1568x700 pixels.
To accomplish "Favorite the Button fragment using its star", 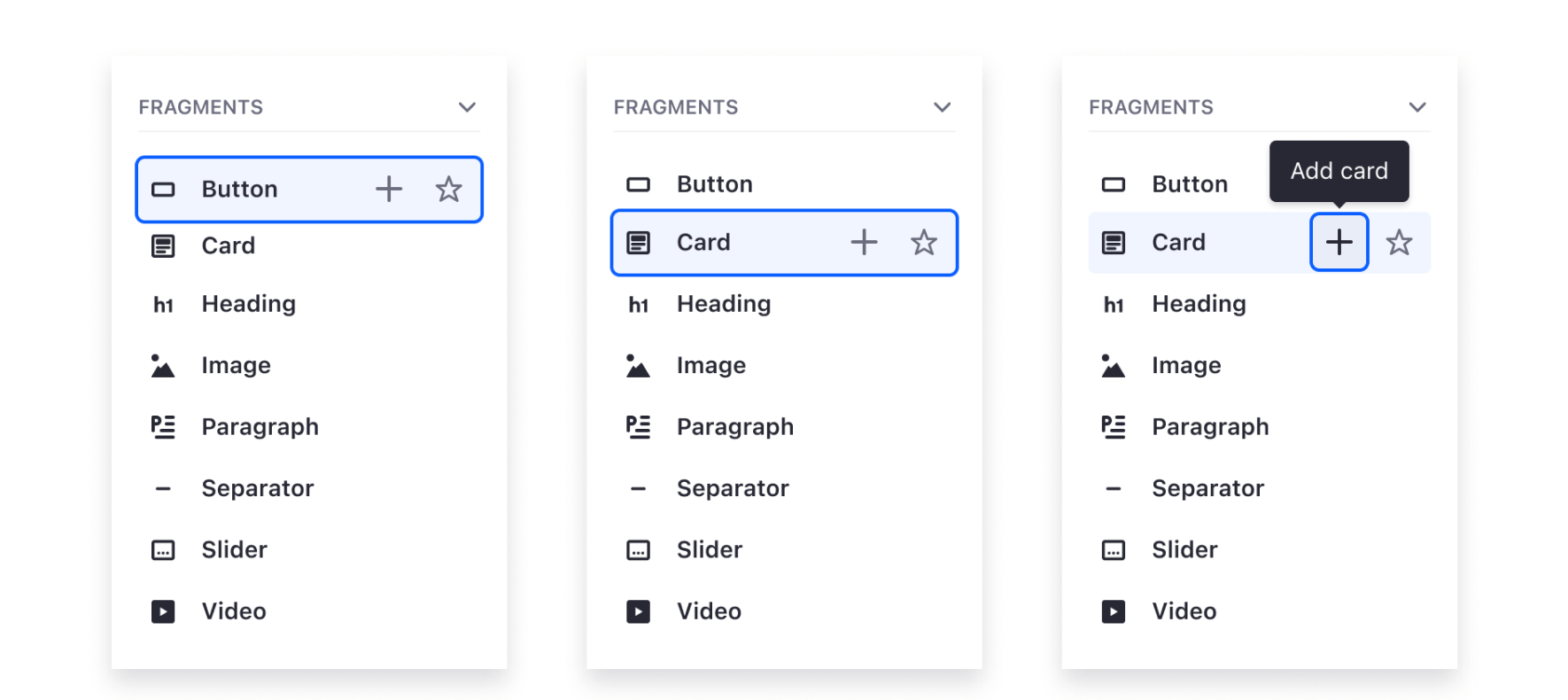I will coord(449,189).
